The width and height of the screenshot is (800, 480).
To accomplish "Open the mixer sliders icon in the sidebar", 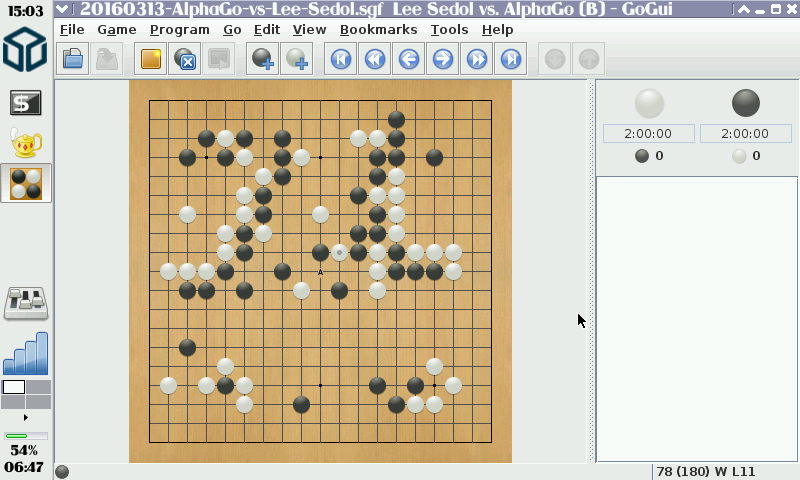I will pos(26,304).
